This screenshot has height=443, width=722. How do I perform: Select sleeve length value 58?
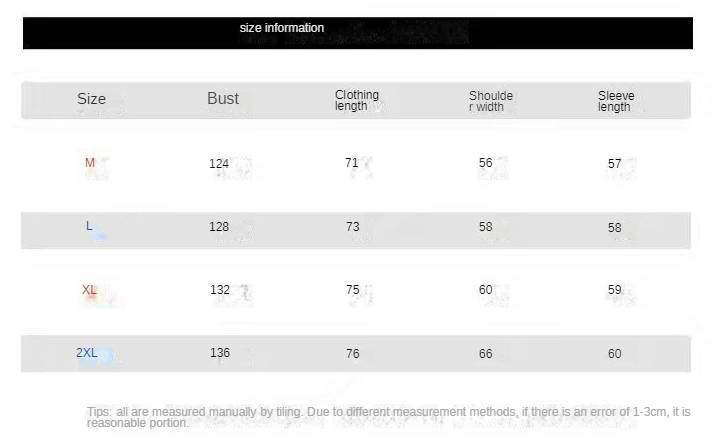click(x=614, y=227)
